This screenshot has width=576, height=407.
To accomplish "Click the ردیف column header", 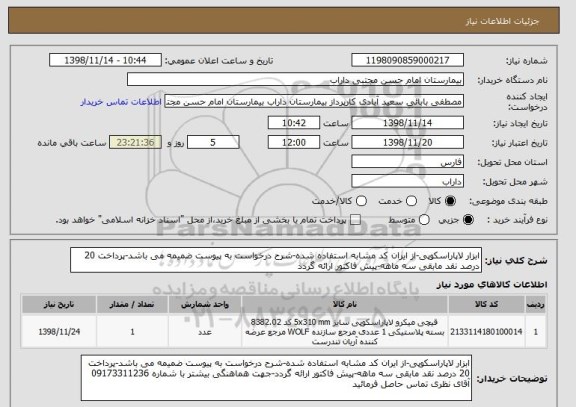I will pyautogui.click(x=536, y=305).
